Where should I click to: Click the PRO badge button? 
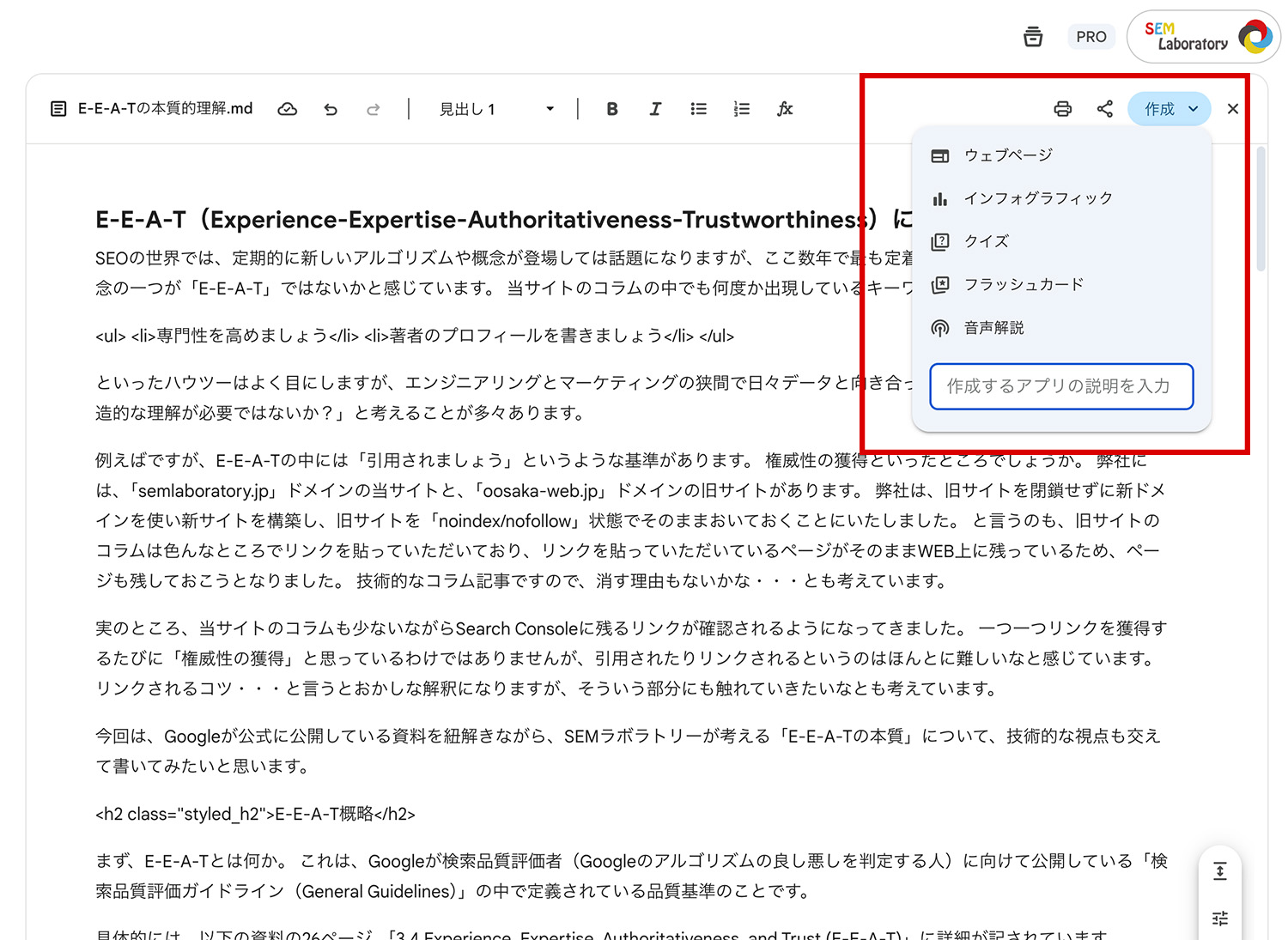[x=1091, y=37]
